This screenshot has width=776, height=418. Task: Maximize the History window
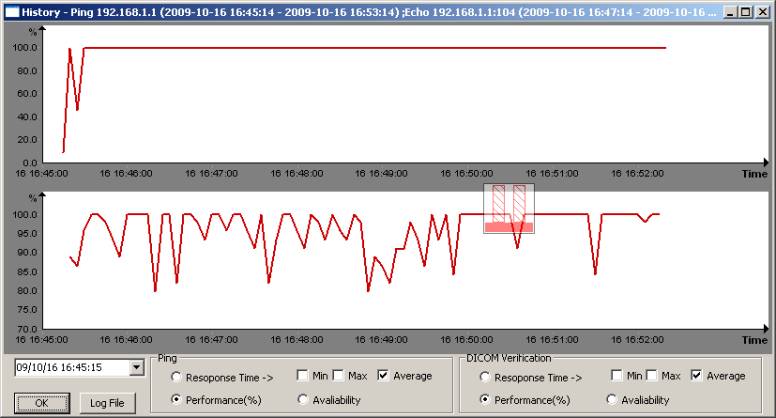click(745, 12)
